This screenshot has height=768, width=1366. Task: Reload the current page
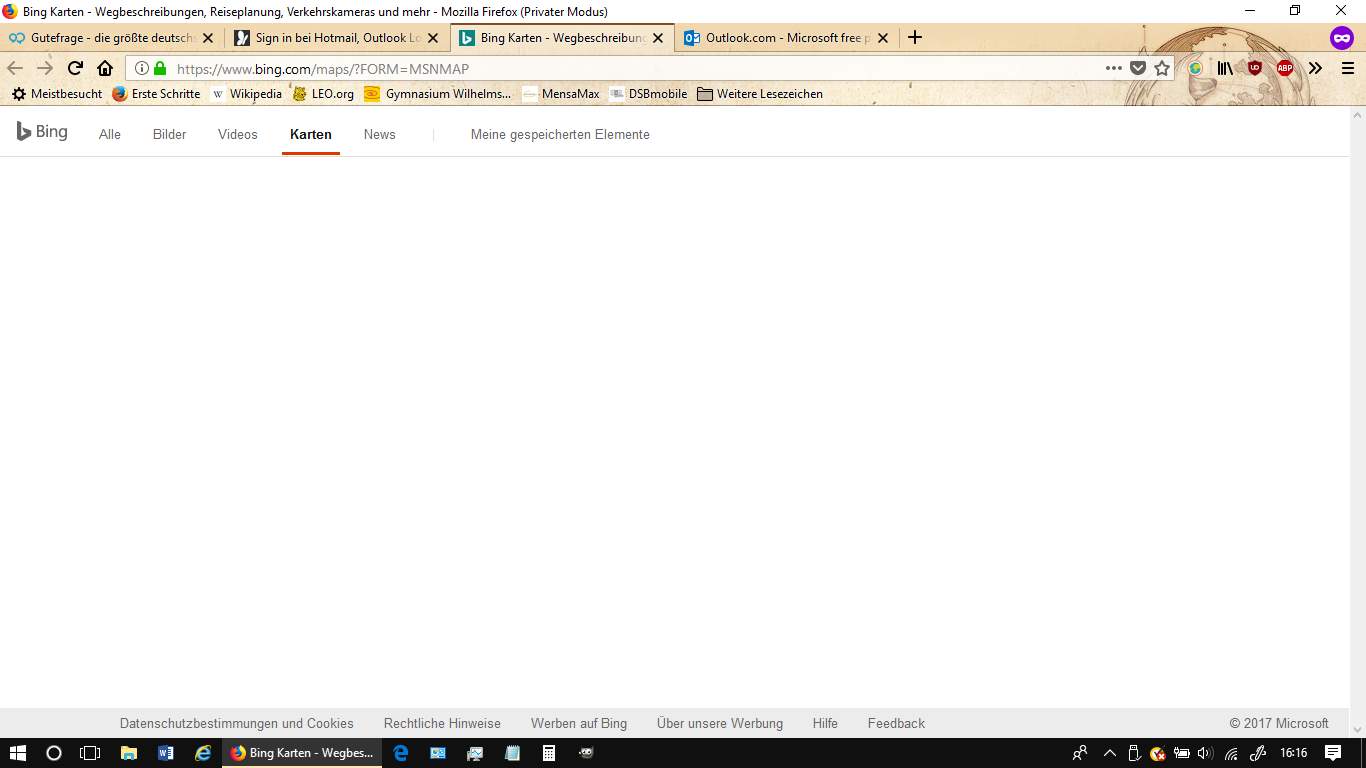pos(75,69)
